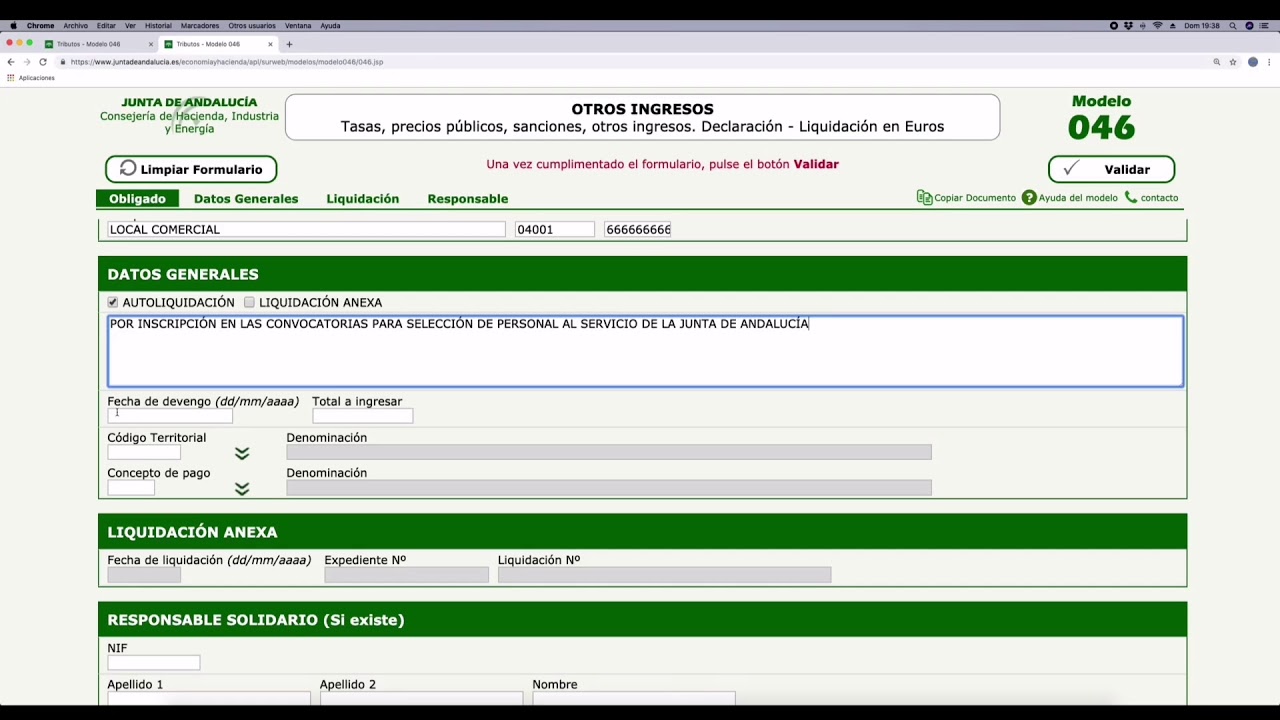Click the Dom 19:38 clock
The image size is (1280, 720).
1202,26
